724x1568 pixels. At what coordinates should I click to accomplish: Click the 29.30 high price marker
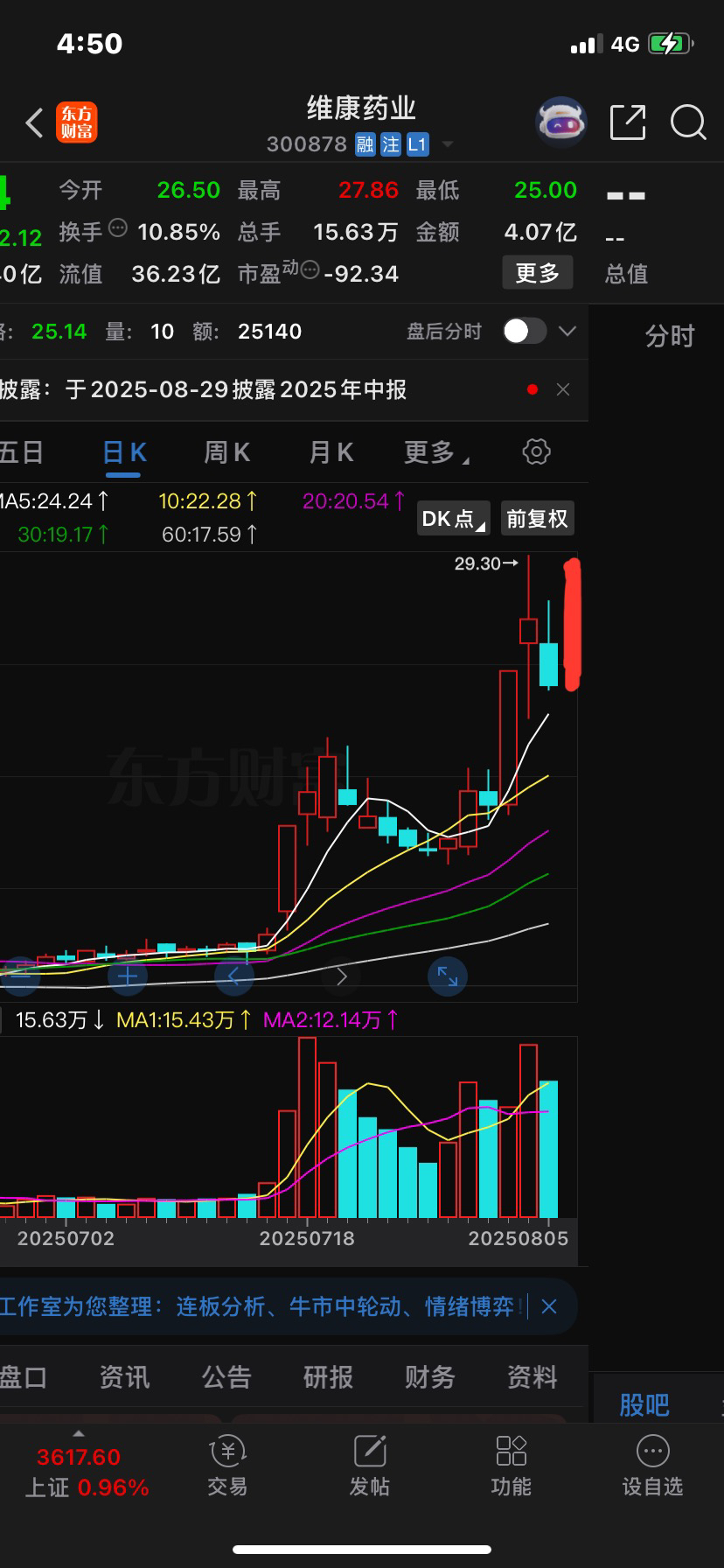[486, 563]
